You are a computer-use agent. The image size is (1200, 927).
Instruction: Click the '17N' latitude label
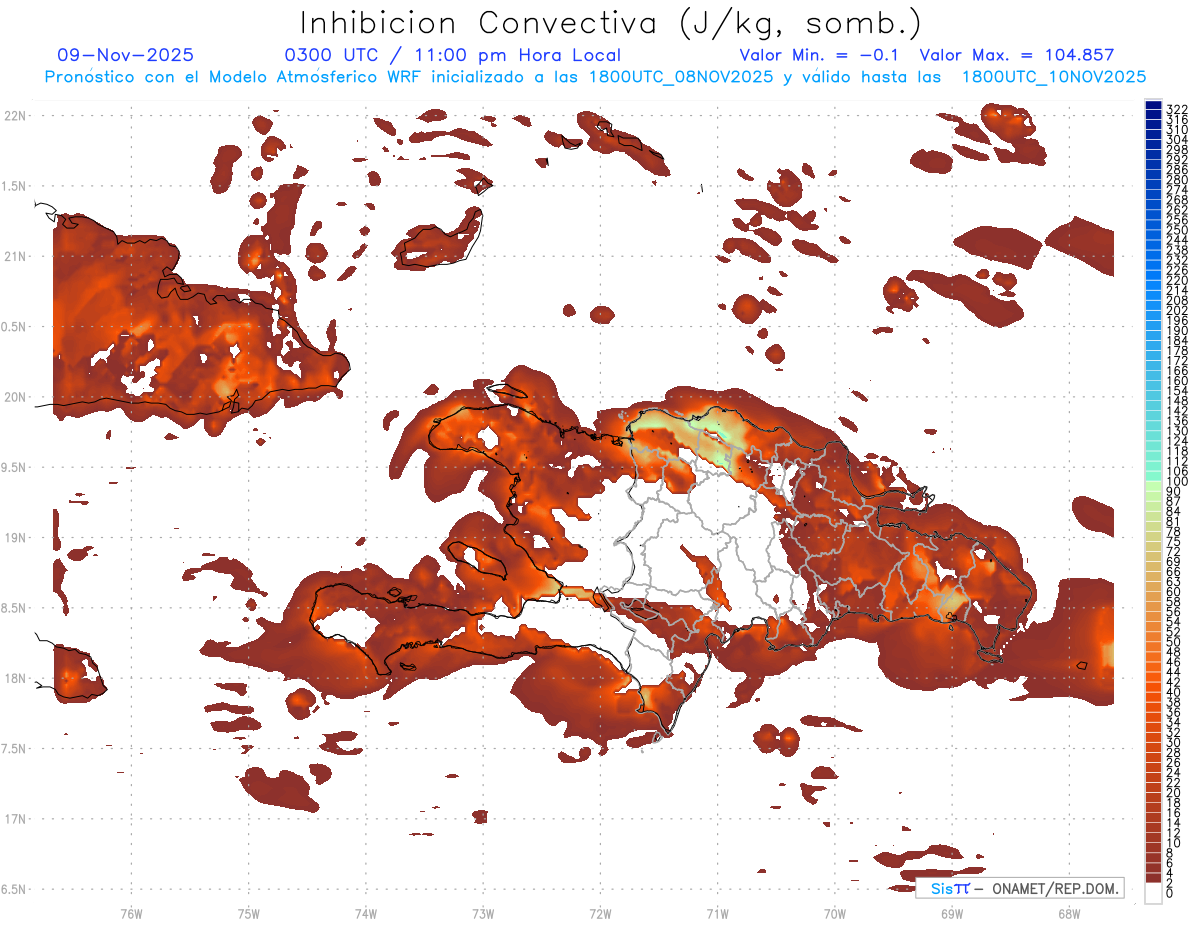(x=17, y=819)
